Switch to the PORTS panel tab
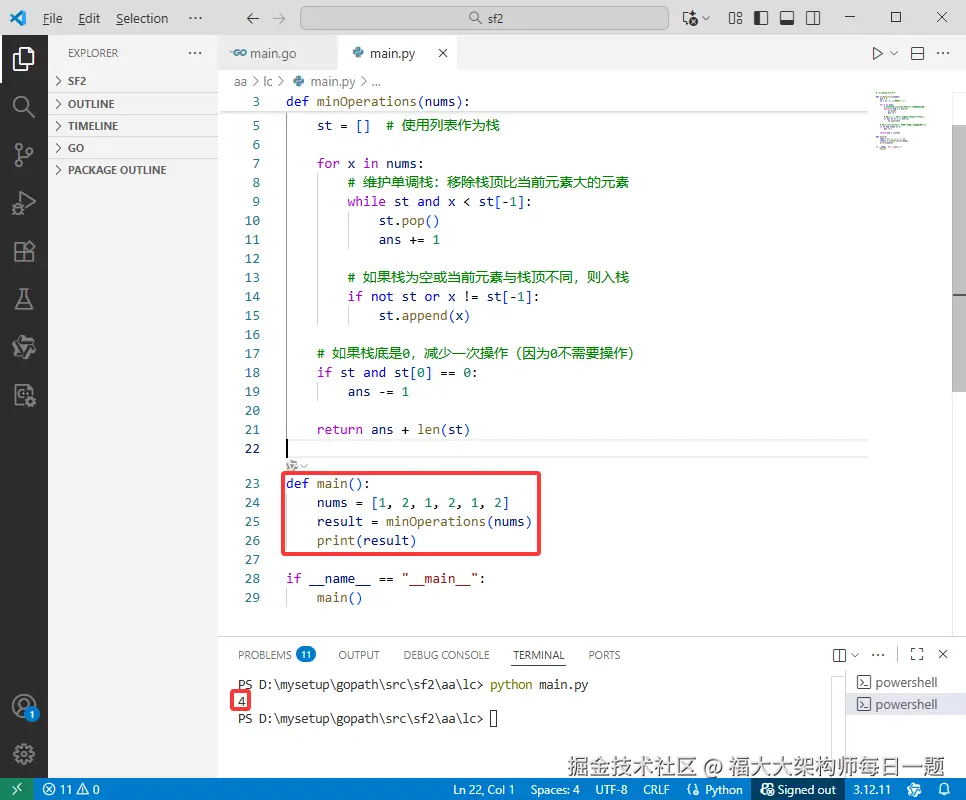 604,655
